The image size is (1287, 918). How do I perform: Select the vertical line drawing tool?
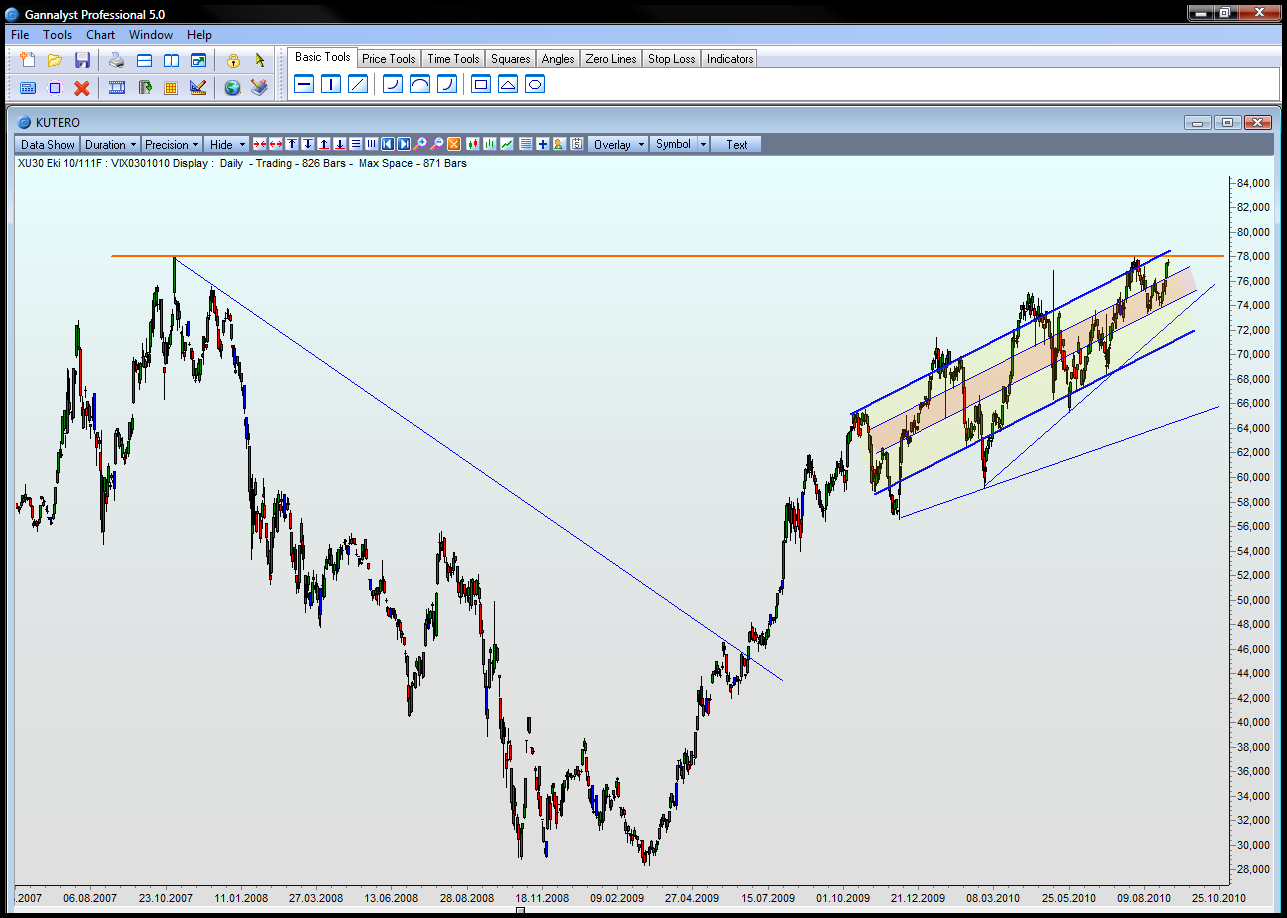pyautogui.click(x=331, y=84)
